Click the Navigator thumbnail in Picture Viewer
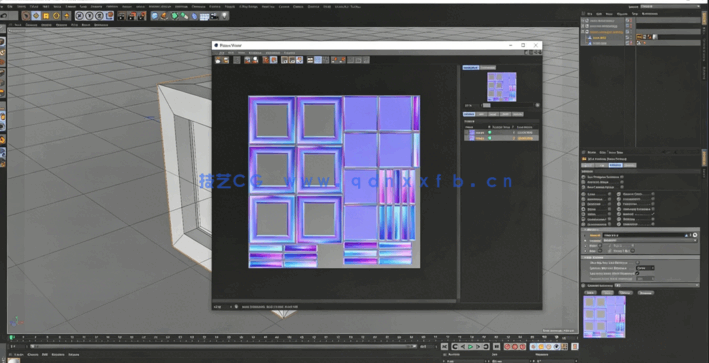 [501, 87]
